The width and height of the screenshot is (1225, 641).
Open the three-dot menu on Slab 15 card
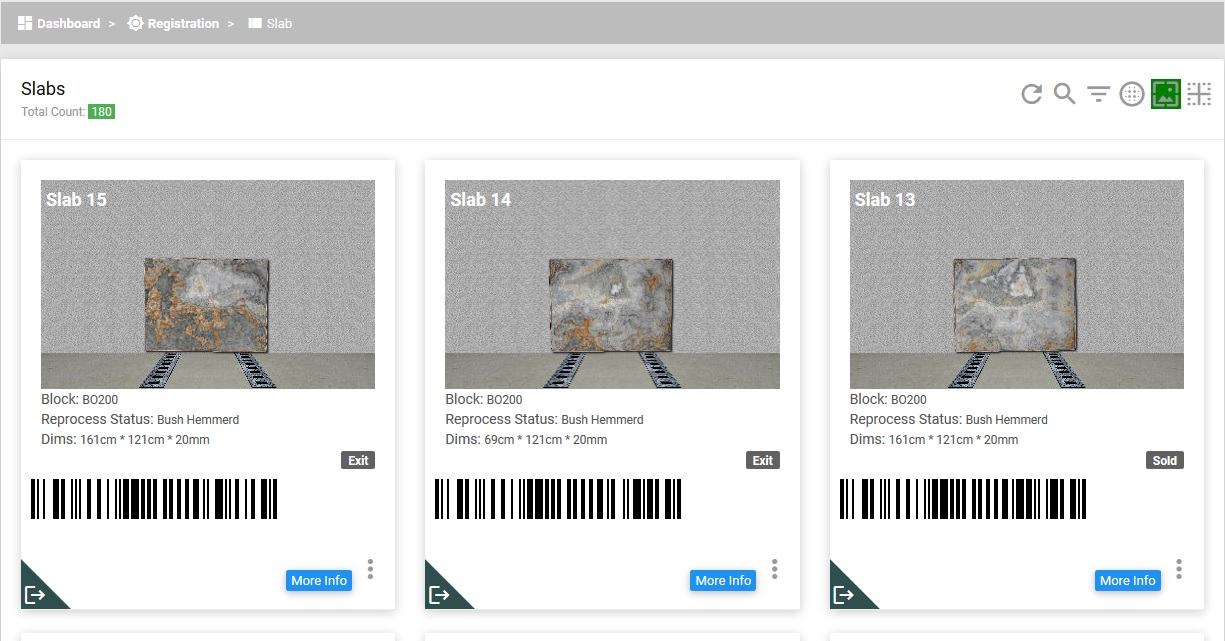[x=370, y=569]
